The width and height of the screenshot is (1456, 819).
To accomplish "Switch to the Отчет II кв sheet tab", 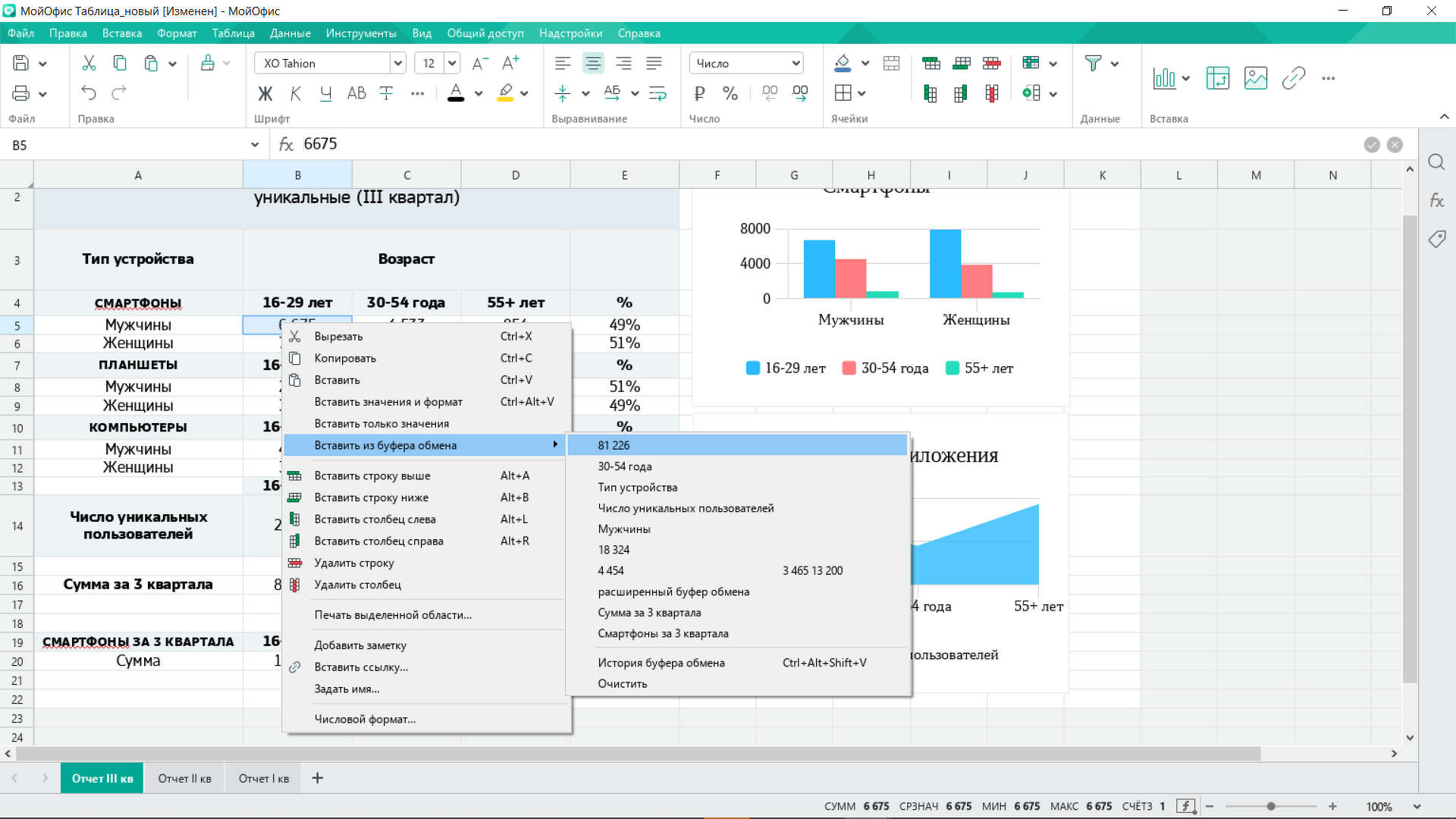I will tap(185, 779).
